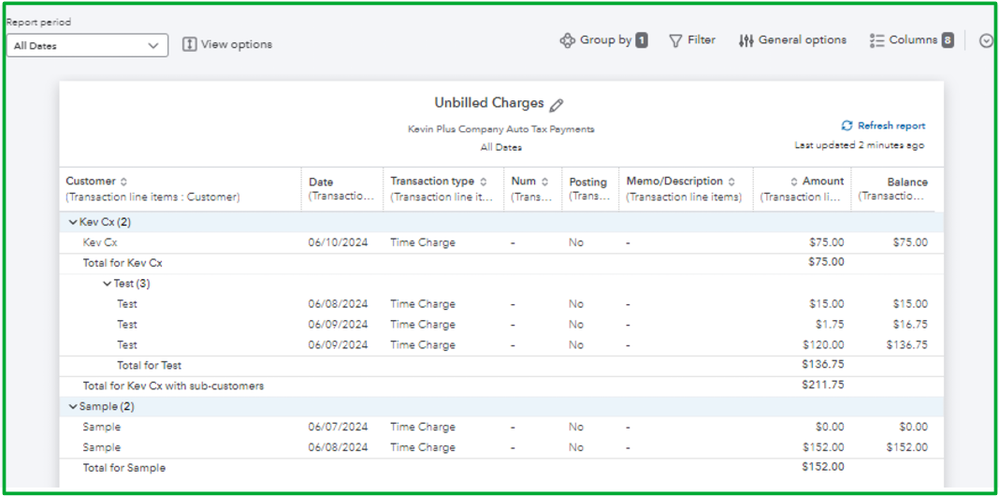Click the pencil icon to edit report title
Viewport: 999px width, 498px height.
557,105
